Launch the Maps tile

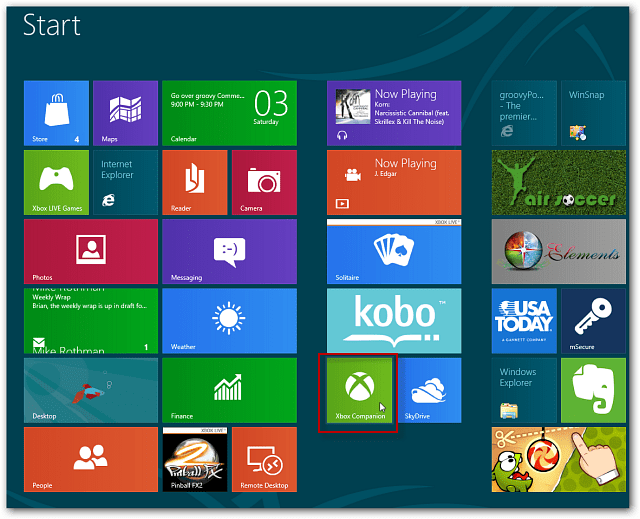[x=125, y=113]
